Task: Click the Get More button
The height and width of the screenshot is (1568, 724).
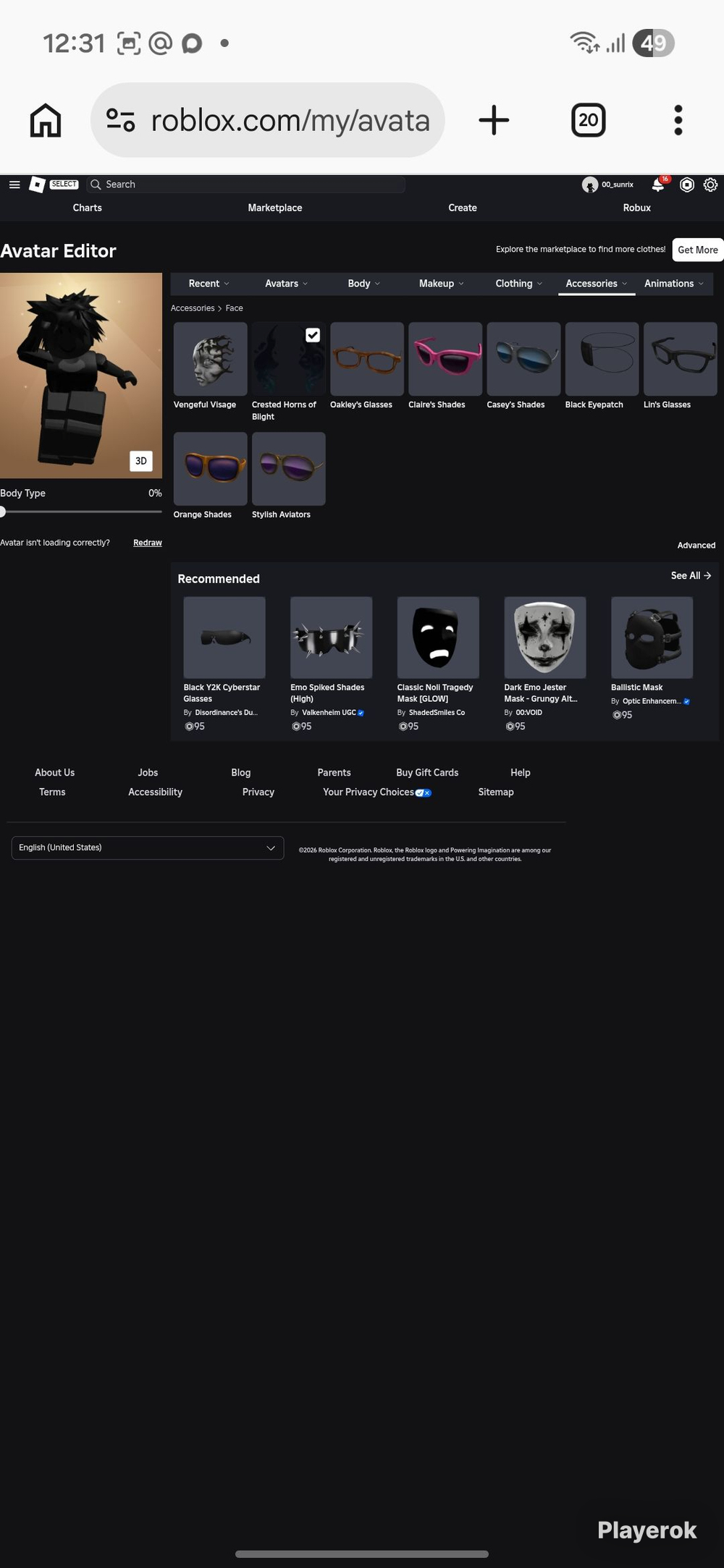Action: click(x=698, y=250)
